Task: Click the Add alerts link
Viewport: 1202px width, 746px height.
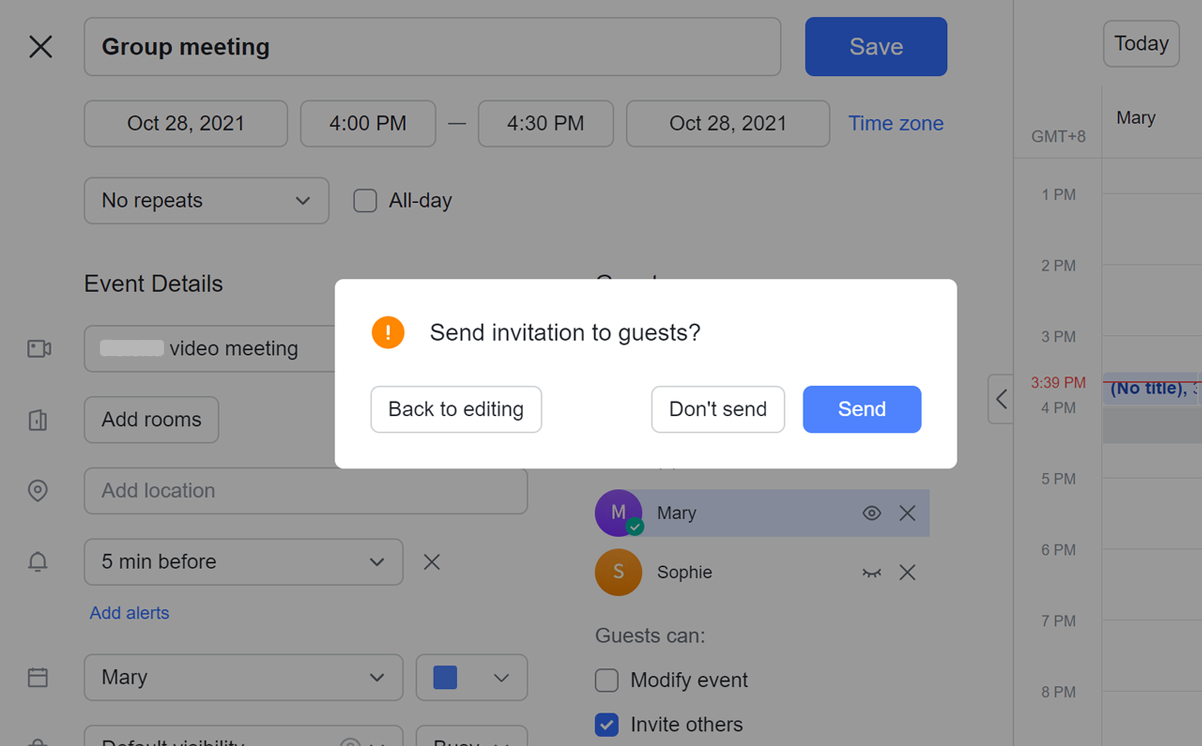Action: (x=129, y=613)
